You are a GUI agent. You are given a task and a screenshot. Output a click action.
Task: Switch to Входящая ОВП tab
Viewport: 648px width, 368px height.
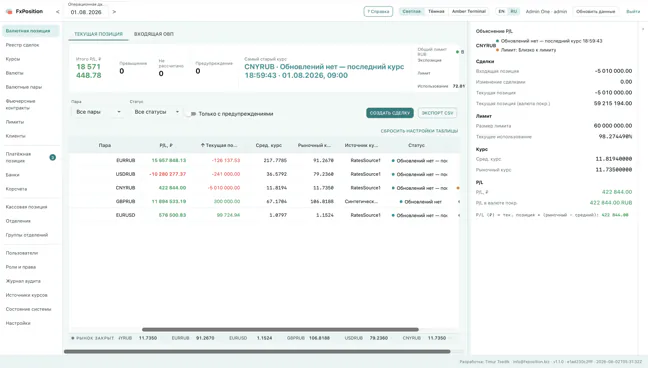153,34
